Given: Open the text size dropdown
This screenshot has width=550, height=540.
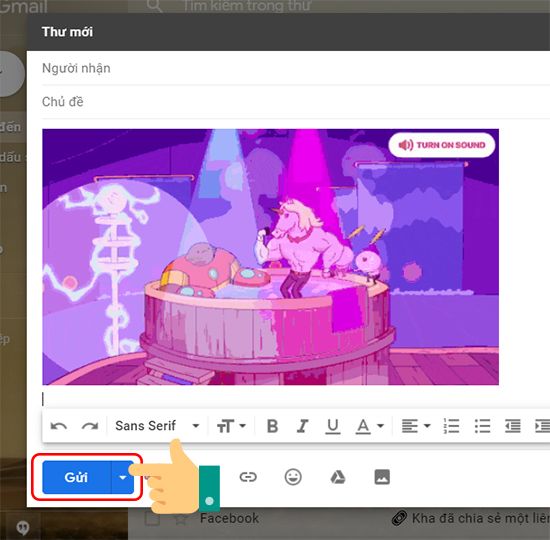Looking at the screenshot, I should coord(231,426).
